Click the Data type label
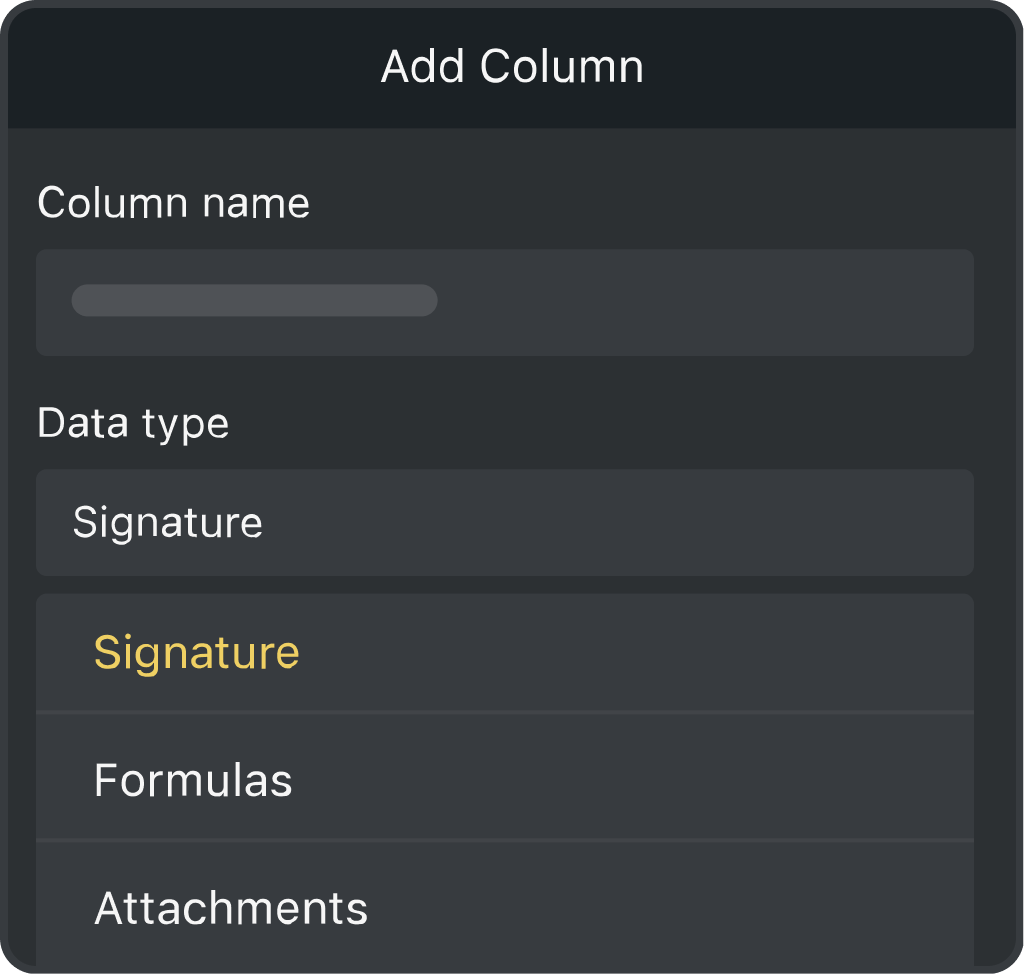1024x974 pixels. [x=133, y=423]
